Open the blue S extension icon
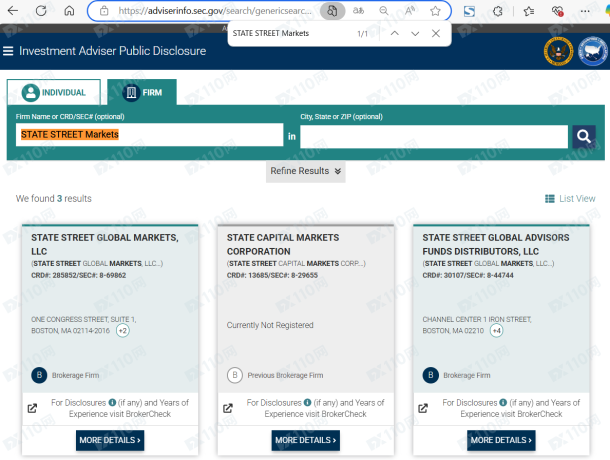The height and width of the screenshot is (460, 610). click(470, 11)
